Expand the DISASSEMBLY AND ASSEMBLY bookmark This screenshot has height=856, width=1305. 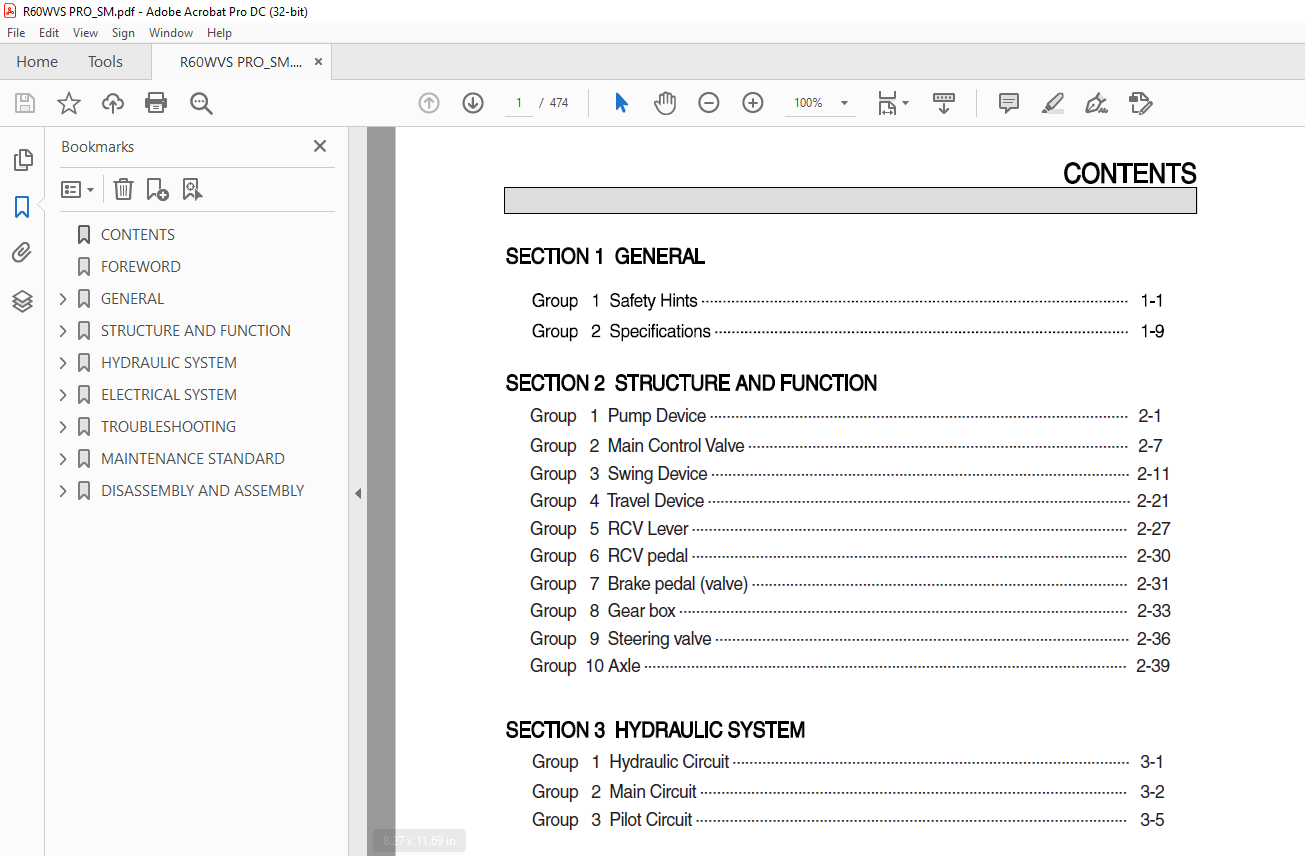click(x=63, y=491)
